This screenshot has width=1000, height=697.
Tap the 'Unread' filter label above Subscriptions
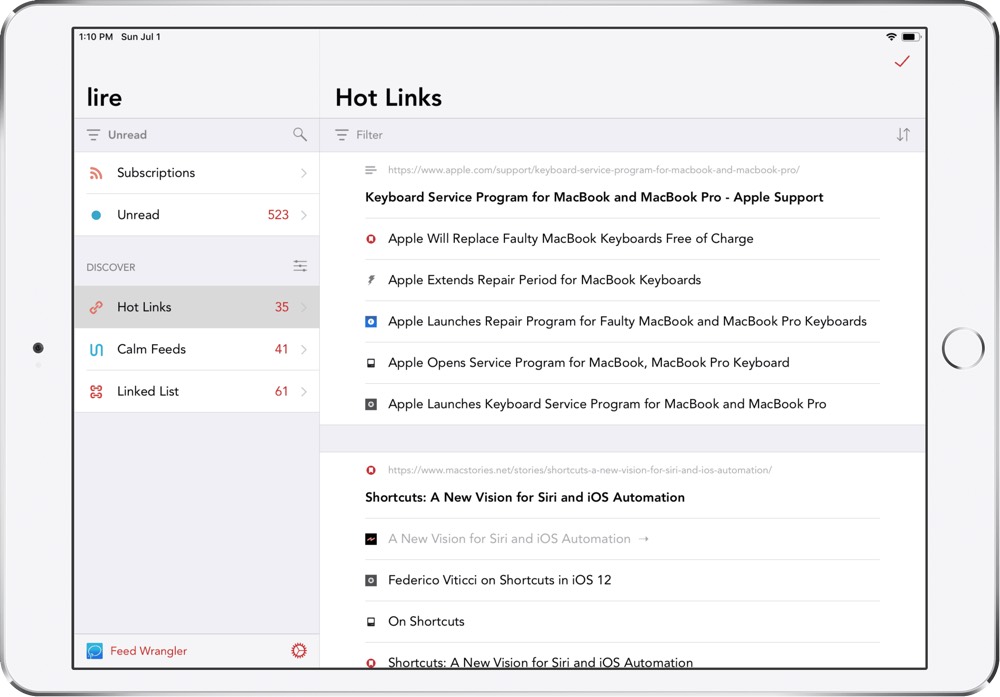coord(128,135)
